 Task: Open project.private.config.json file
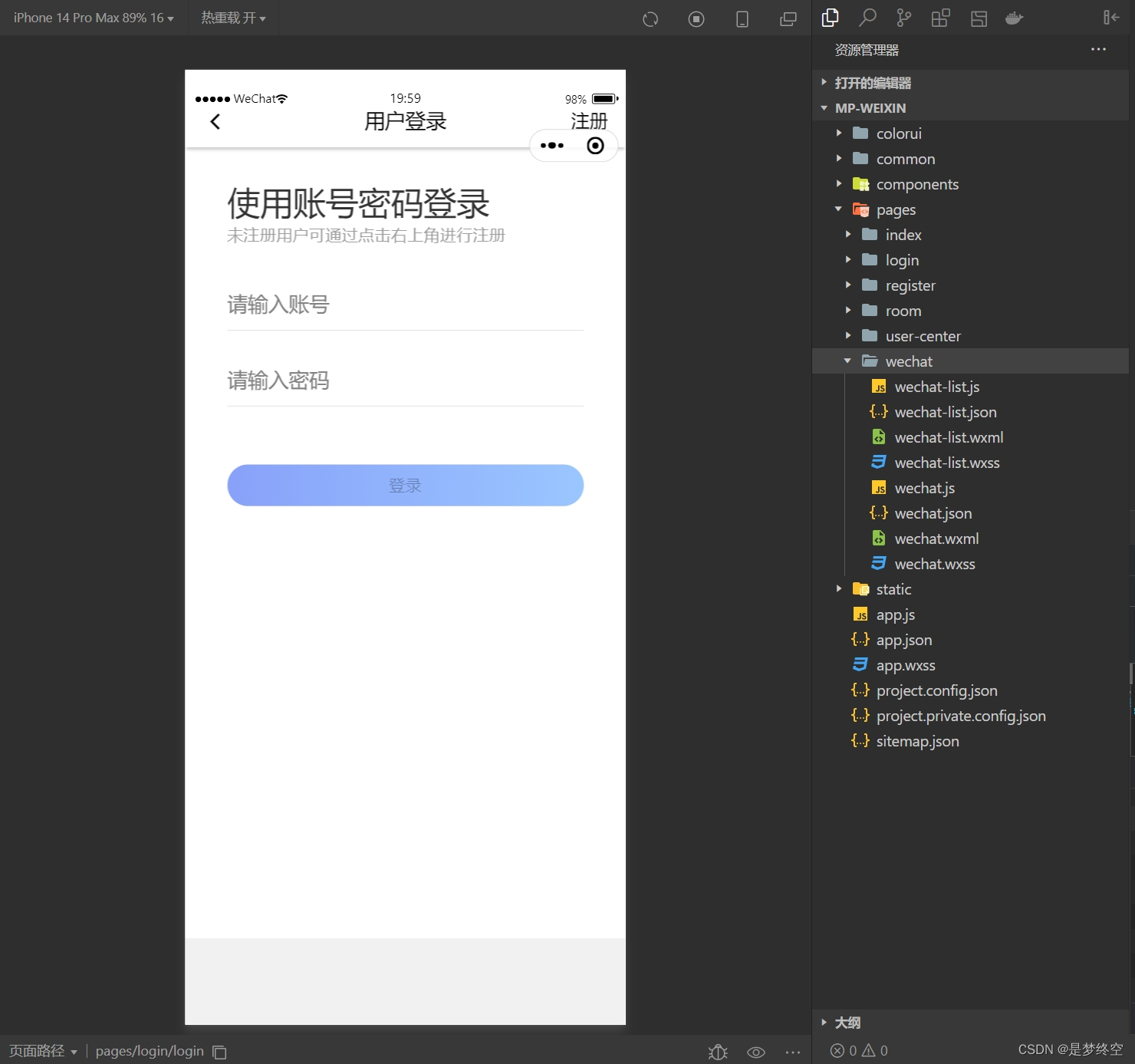[970, 716]
